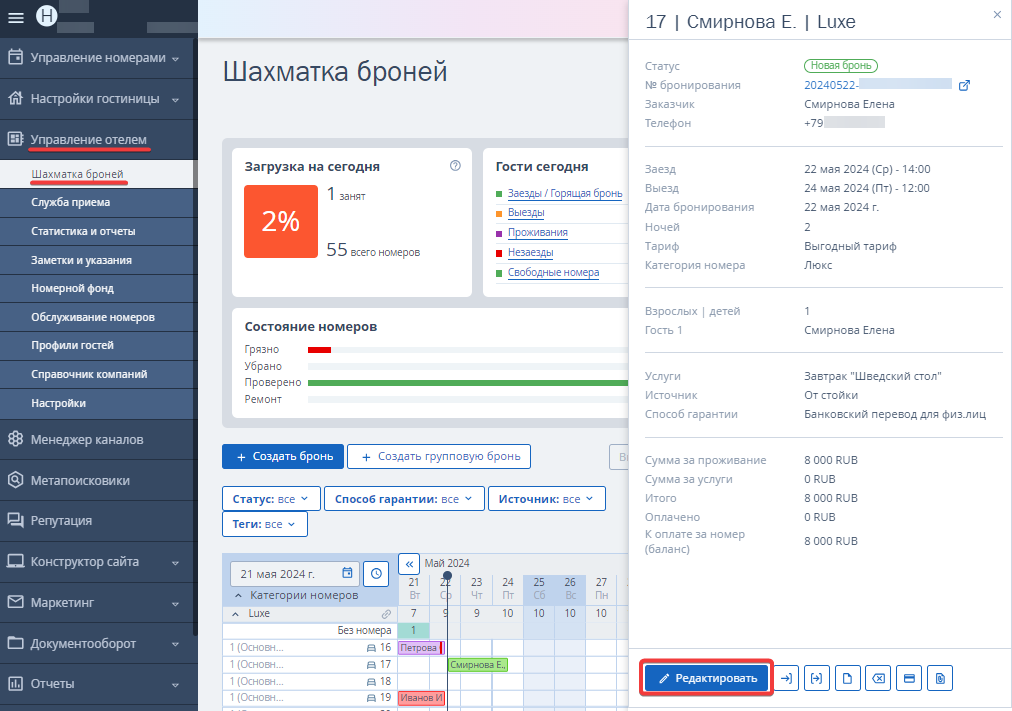Expand Управление номерами sidebar section

pos(176,59)
